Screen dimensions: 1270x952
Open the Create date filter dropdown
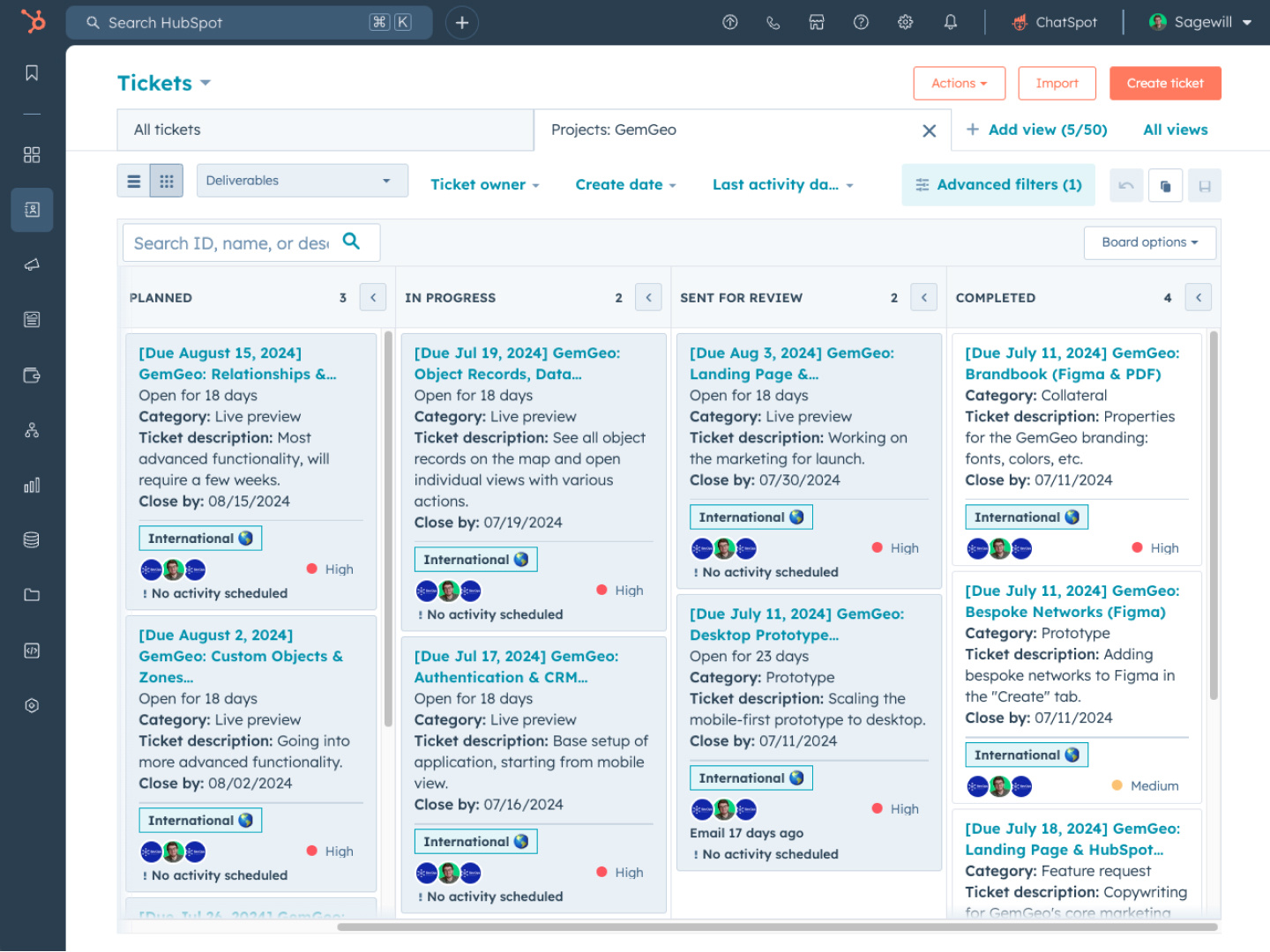click(626, 185)
